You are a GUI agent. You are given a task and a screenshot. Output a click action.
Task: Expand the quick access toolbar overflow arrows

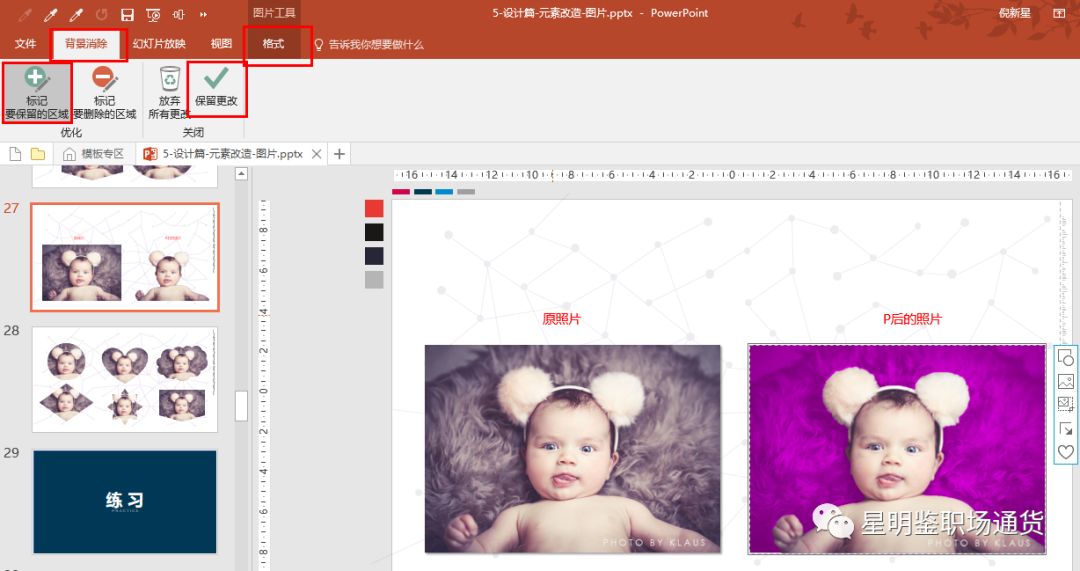pos(204,14)
